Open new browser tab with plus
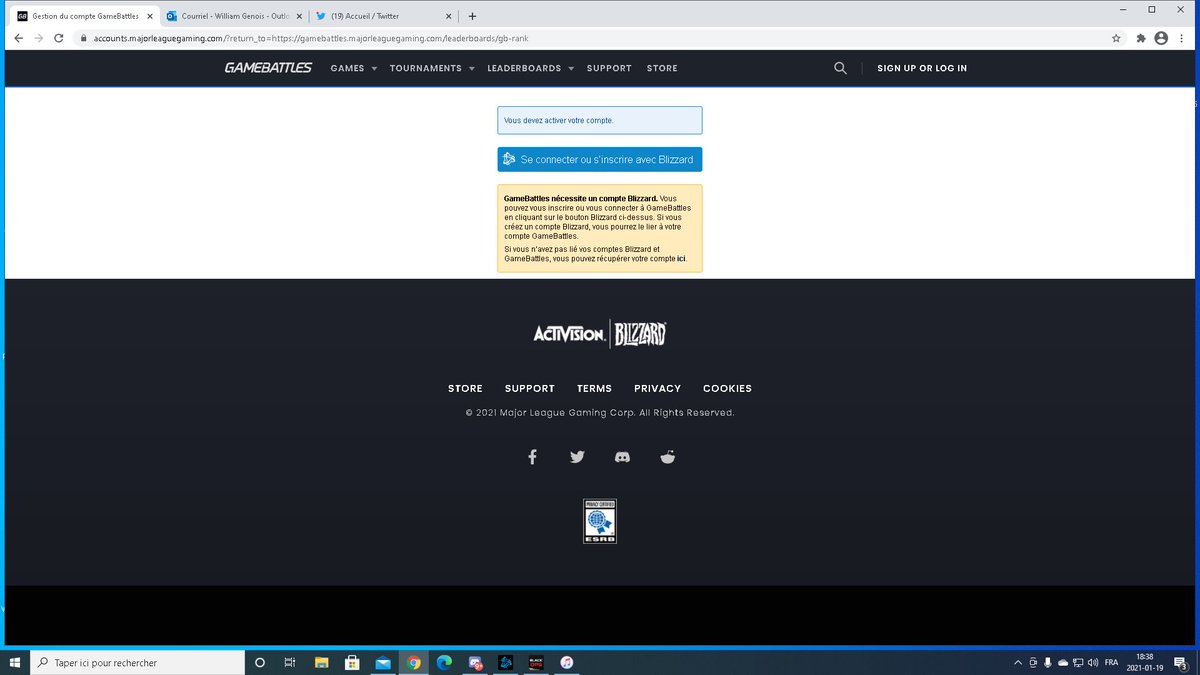 tap(472, 16)
